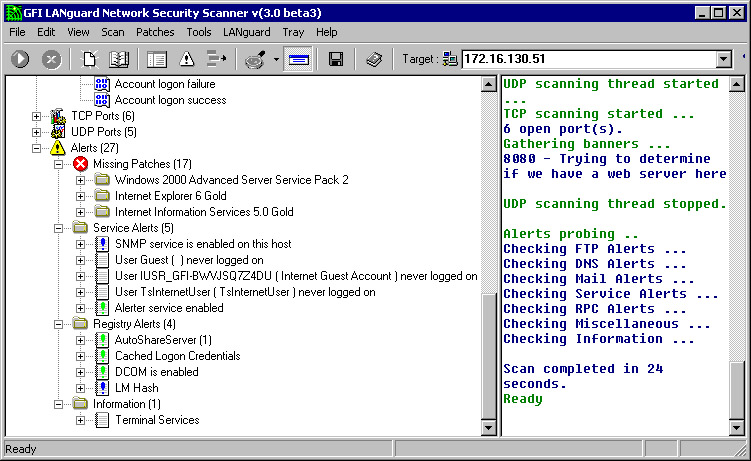Viewport: 751px width, 461px height.
Task: Click the yellow warning icon beside Alerts (27)
Action: point(58,148)
